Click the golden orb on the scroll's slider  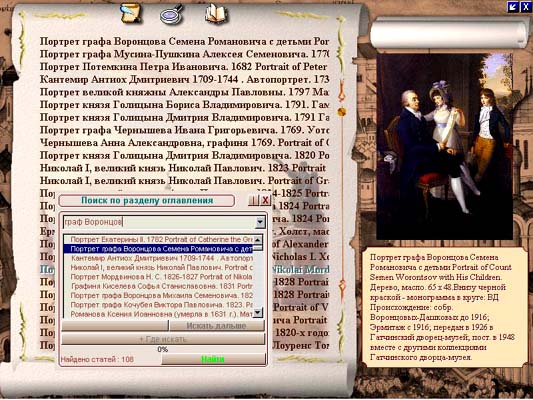point(342,111)
